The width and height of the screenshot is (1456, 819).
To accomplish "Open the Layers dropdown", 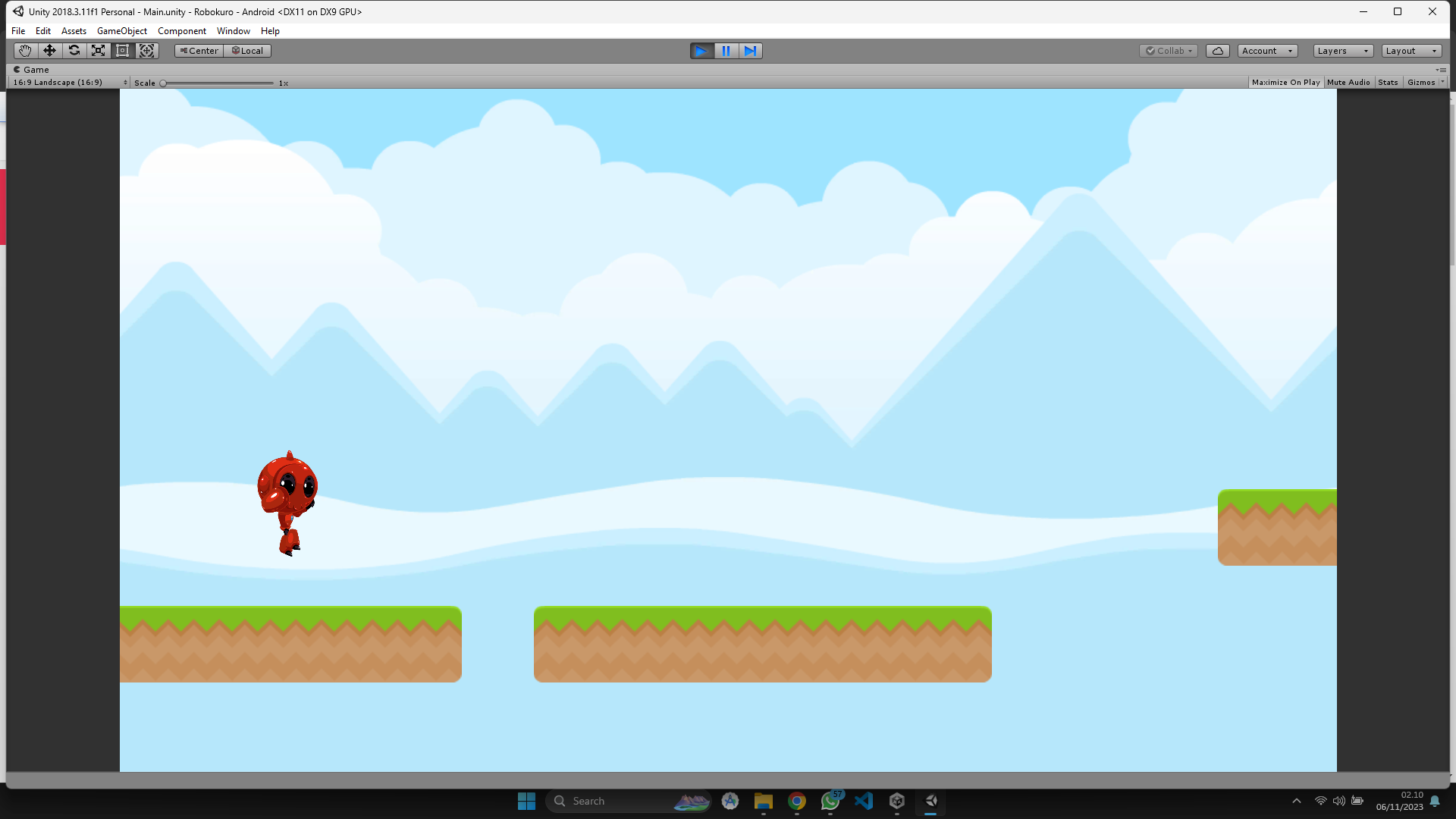I will pos(1343,51).
